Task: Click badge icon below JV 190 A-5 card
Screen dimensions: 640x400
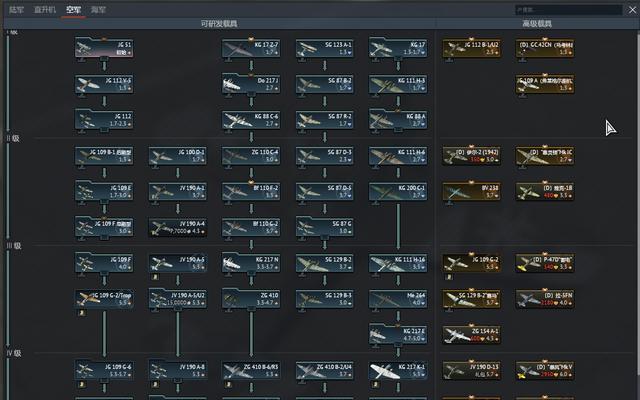Action: tap(155, 277)
